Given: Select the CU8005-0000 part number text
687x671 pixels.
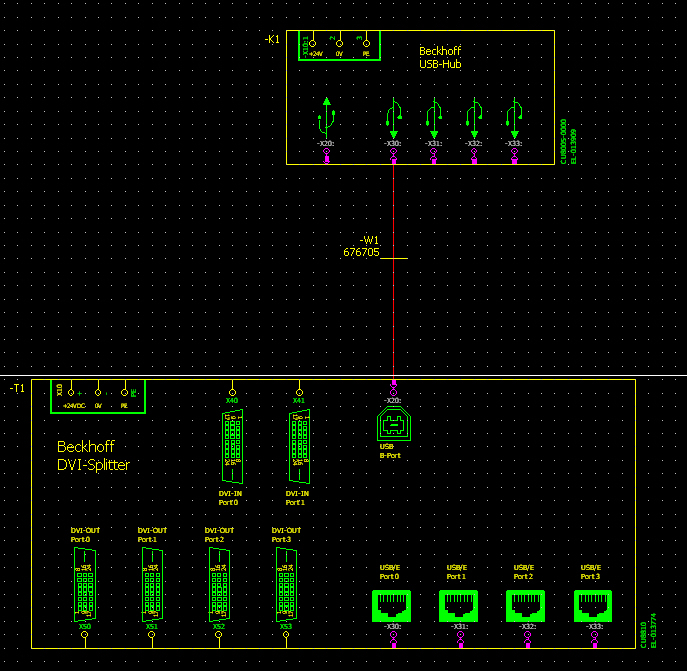Looking at the screenshot, I should [x=563, y=142].
